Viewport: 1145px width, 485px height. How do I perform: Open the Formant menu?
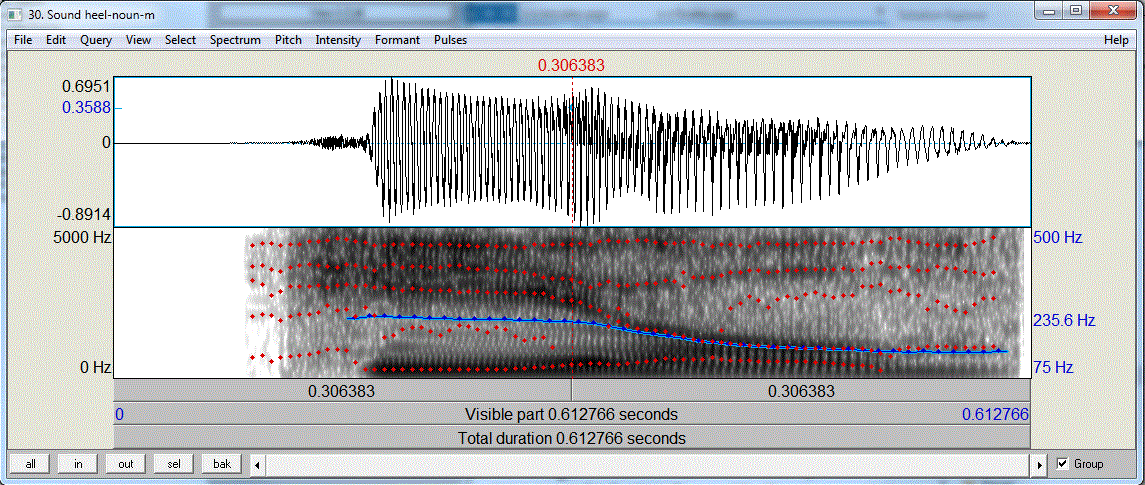pyautogui.click(x=397, y=40)
